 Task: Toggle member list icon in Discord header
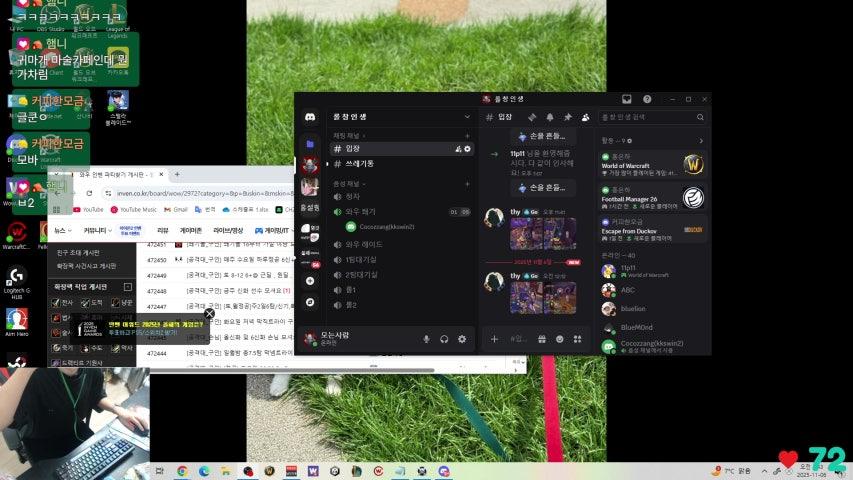(585, 117)
